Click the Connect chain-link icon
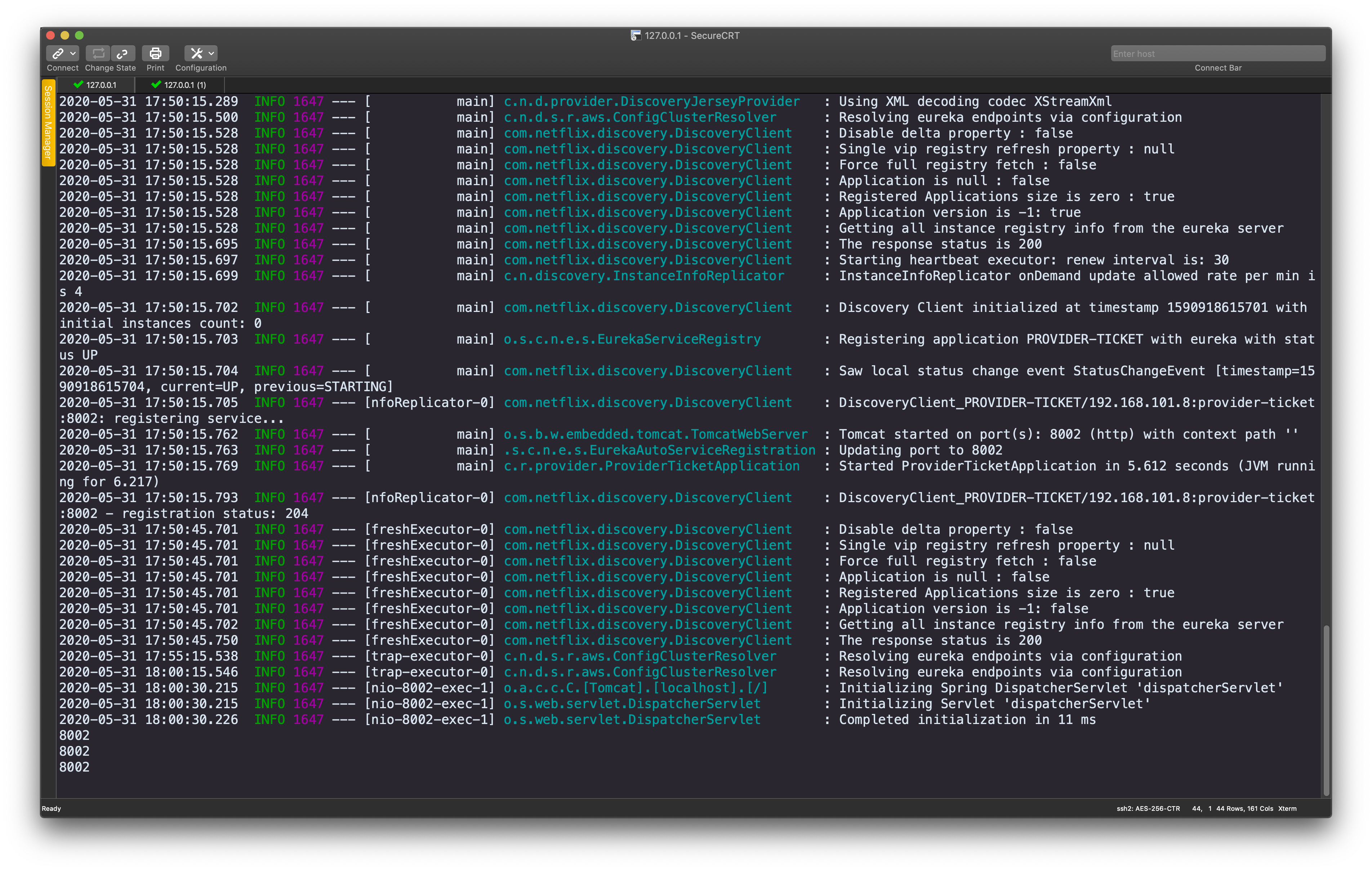This screenshot has width=1372, height=871. pos(58,54)
